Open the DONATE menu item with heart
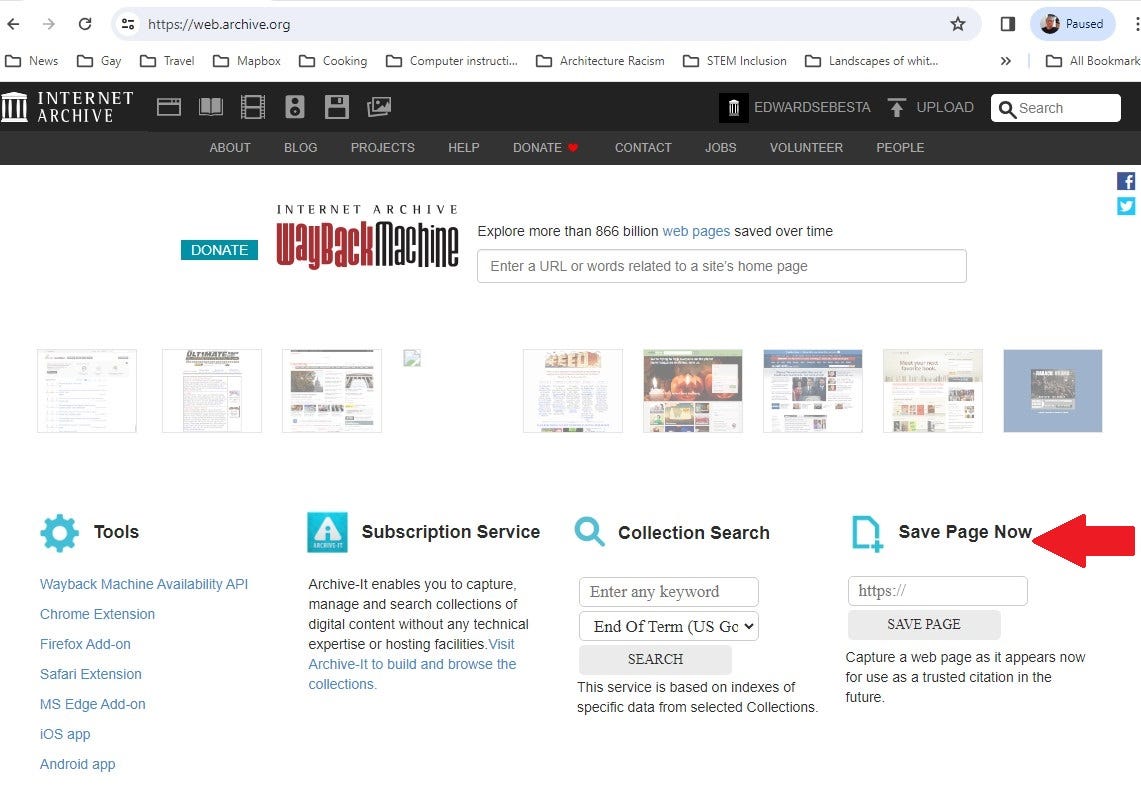 (546, 148)
